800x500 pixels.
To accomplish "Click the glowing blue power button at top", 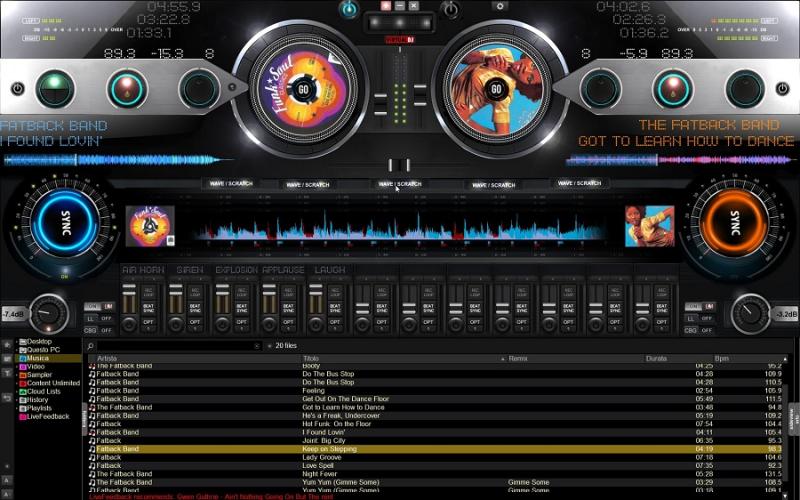I will [x=349, y=9].
